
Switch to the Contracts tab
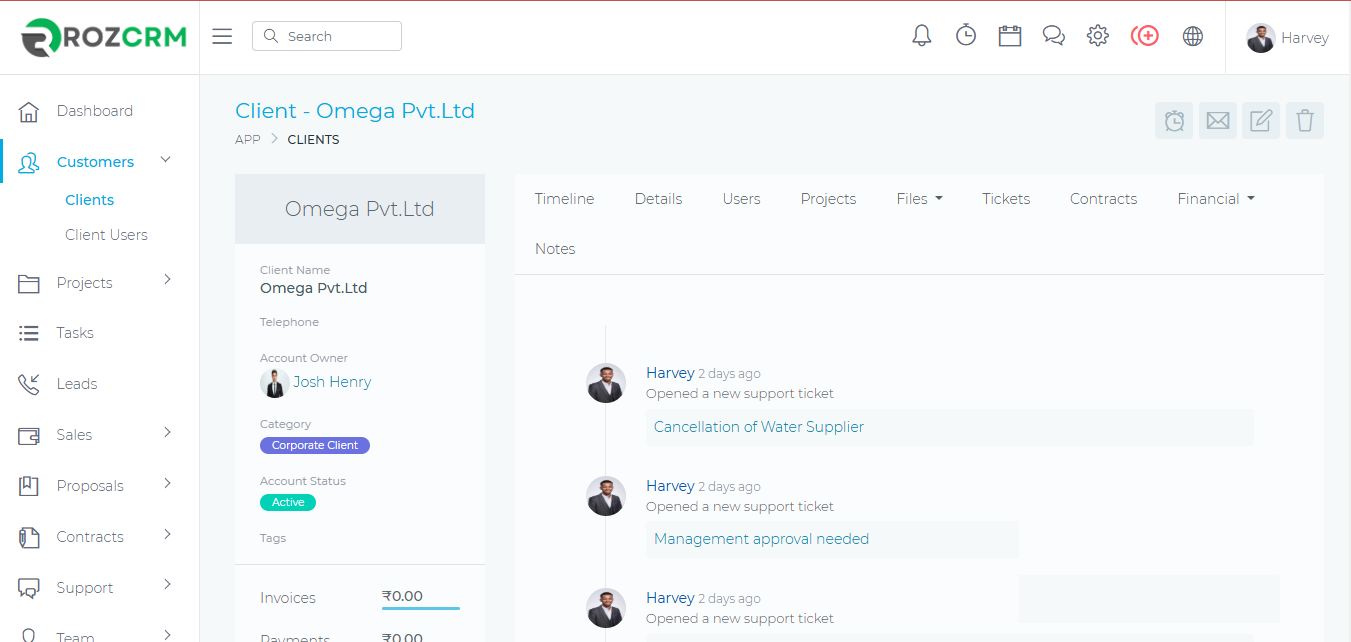(x=1103, y=199)
